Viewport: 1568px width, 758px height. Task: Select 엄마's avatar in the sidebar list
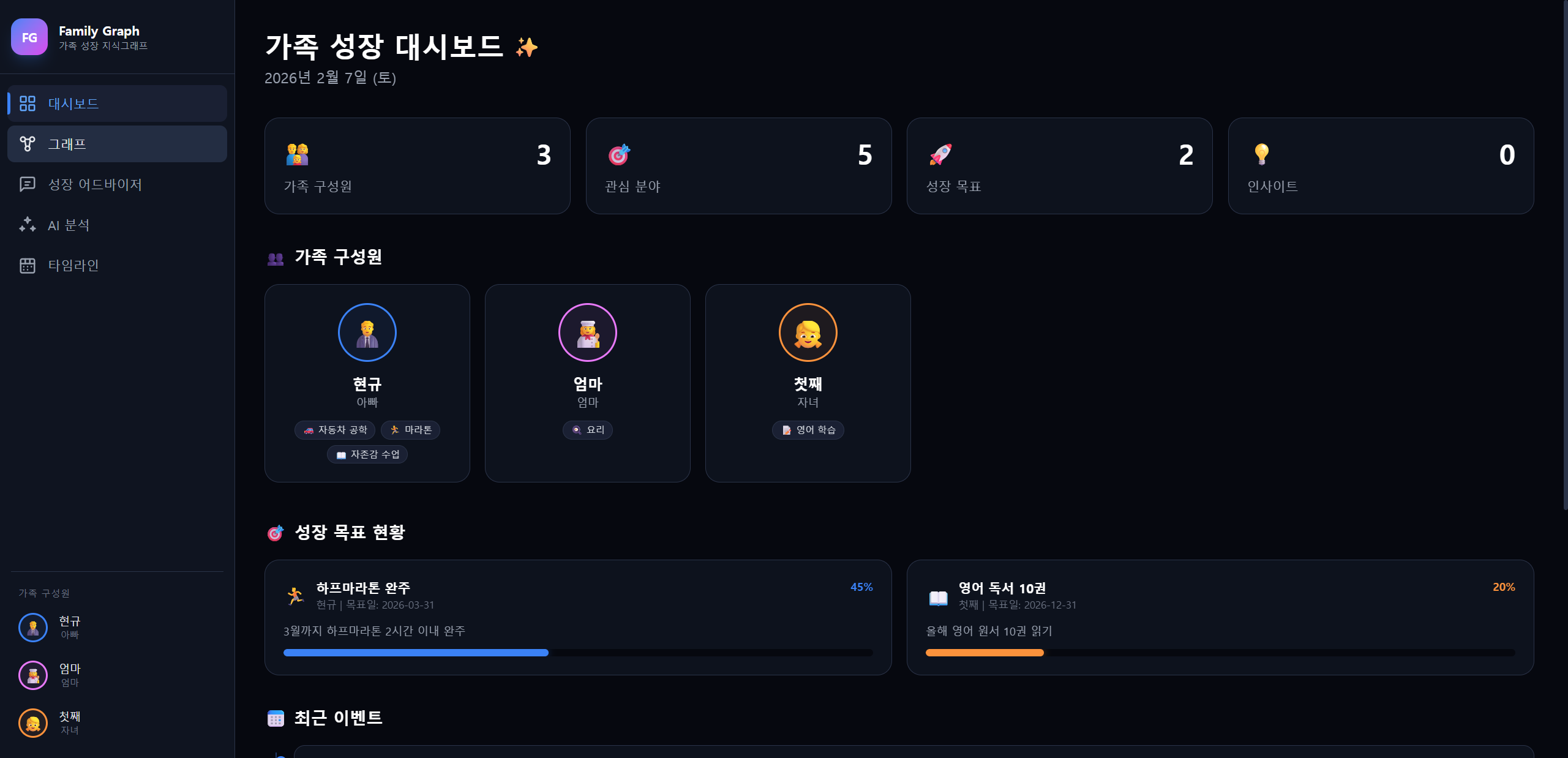click(x=32, y=675)
